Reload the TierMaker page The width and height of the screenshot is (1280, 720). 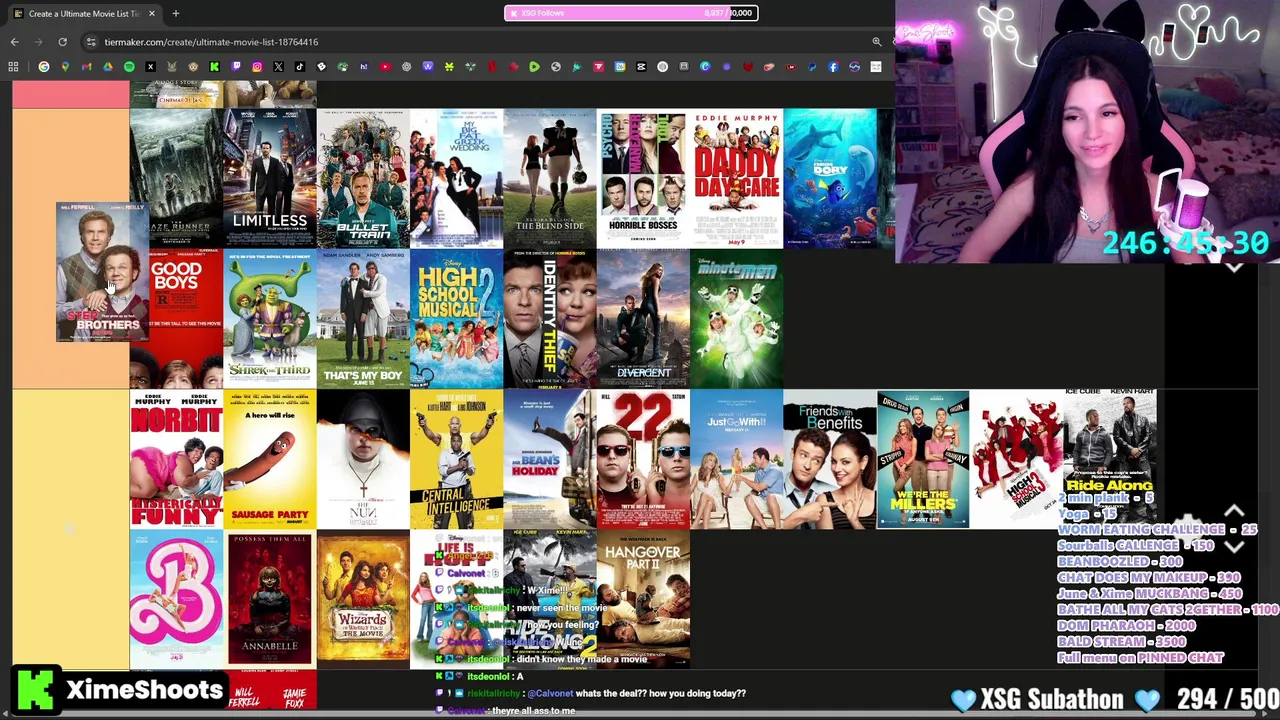62,42
